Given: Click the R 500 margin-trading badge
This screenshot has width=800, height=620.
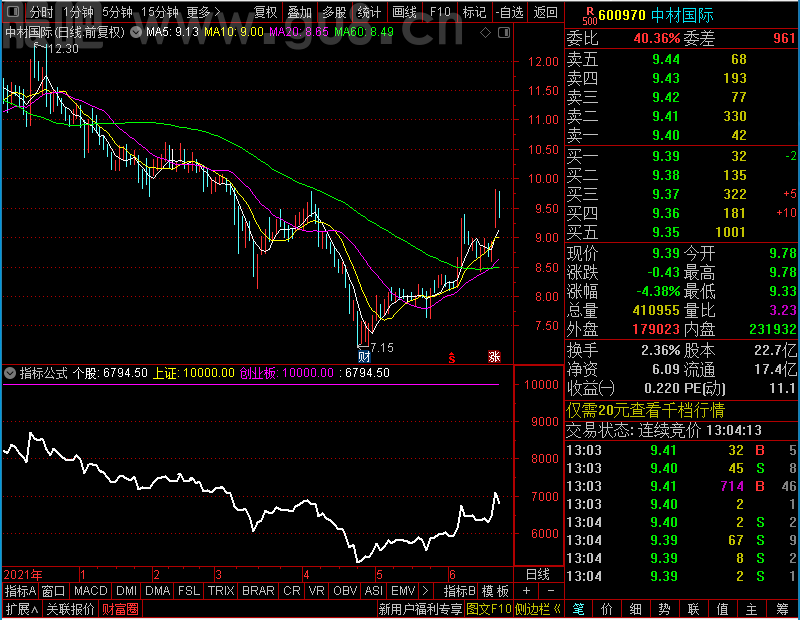Looking at the screenshot, I should pos(590,16).
